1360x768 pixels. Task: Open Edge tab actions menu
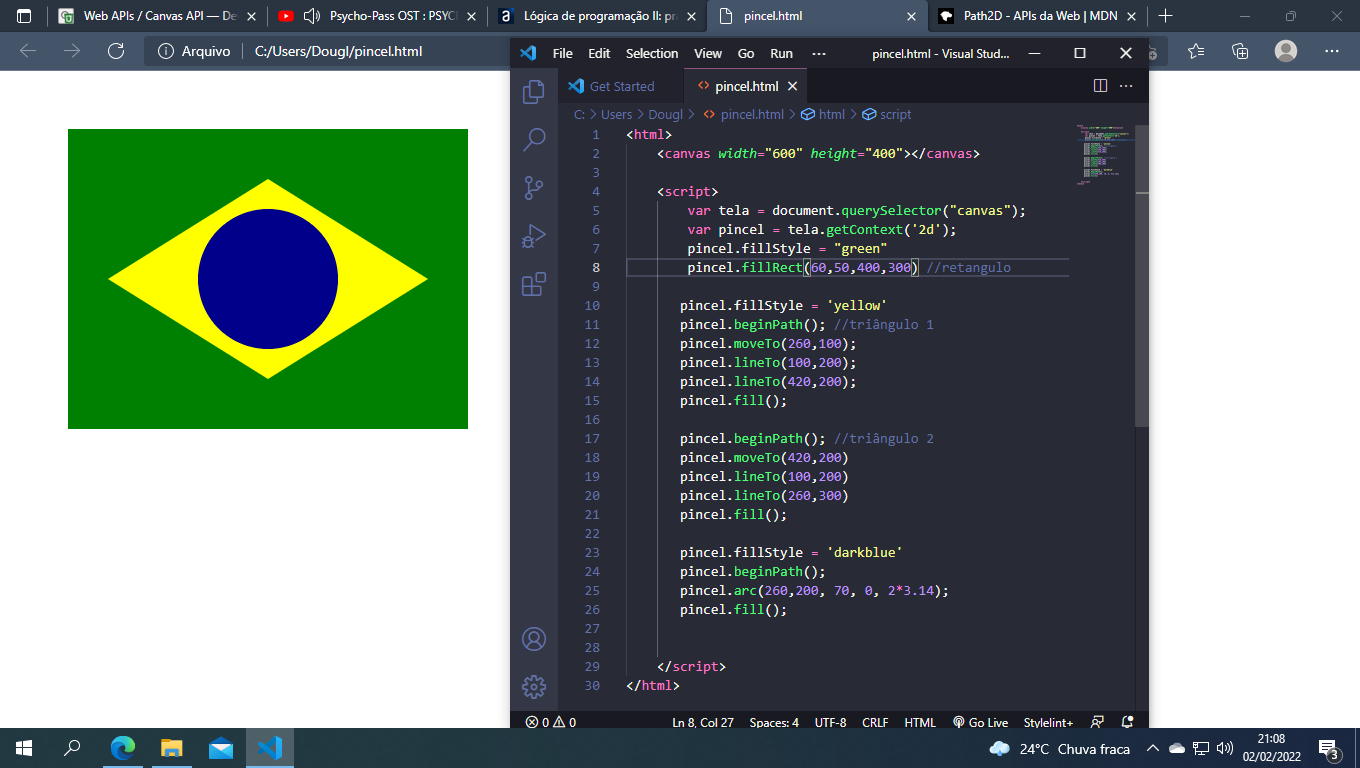tap(24, 16)
